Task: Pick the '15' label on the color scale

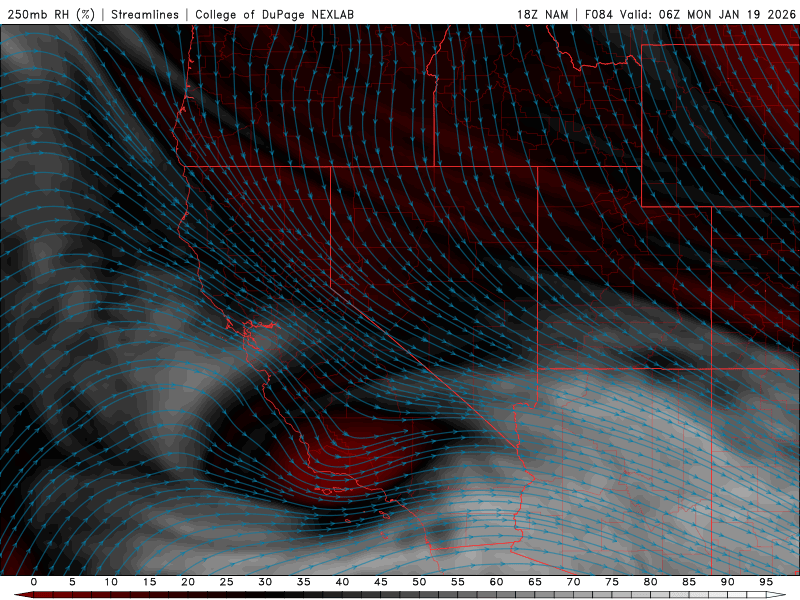Action: (149, 582)
